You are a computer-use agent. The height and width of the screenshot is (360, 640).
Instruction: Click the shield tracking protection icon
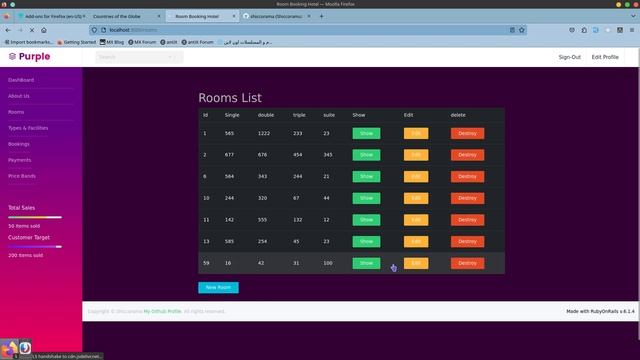click(94, 30)
